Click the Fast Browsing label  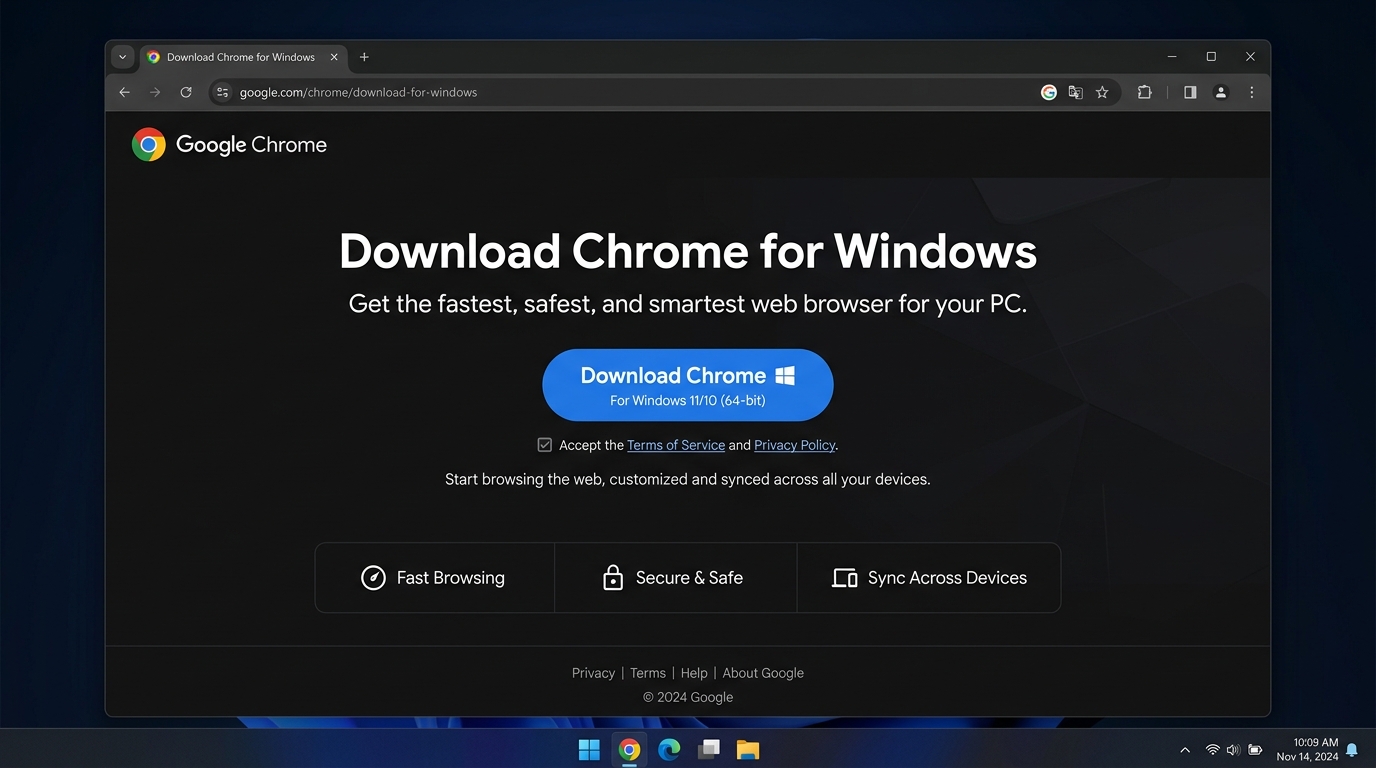(x=451, y=578)
